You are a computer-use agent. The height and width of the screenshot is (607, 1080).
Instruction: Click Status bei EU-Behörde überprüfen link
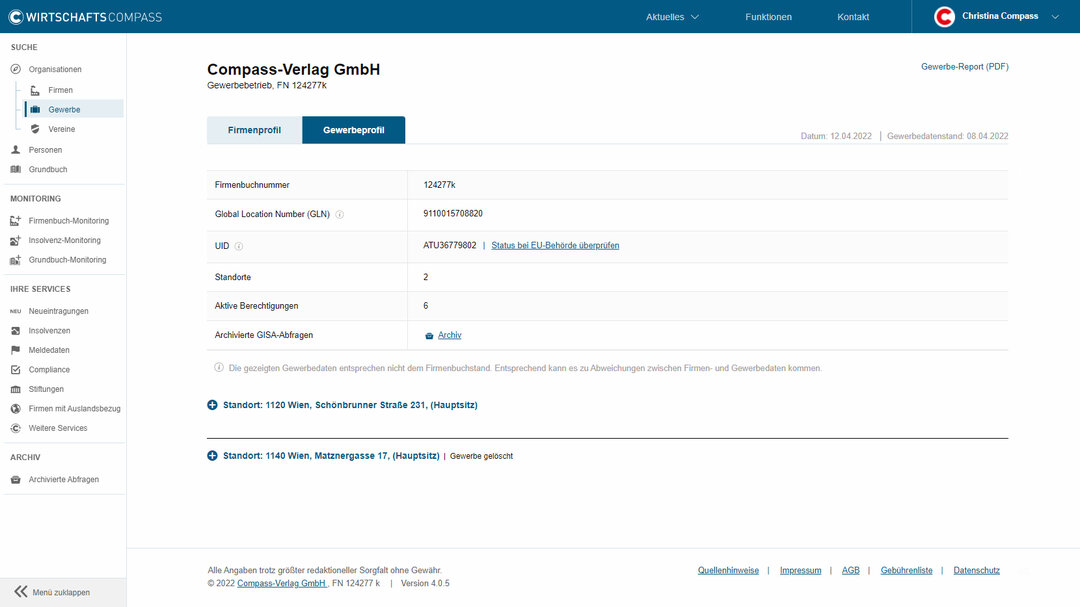coord(555,245)
